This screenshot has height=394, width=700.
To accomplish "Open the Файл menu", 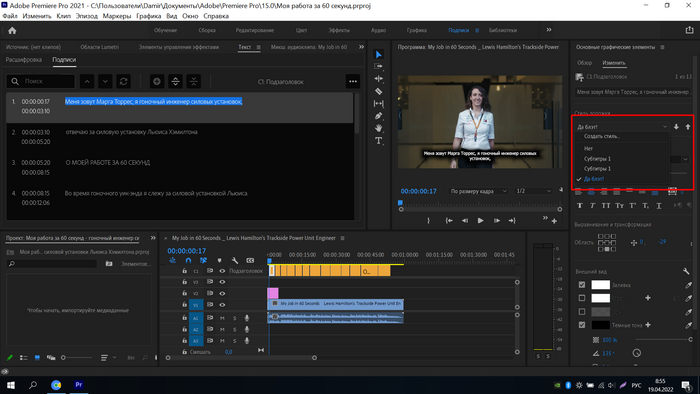I will [x=10, y=16].
